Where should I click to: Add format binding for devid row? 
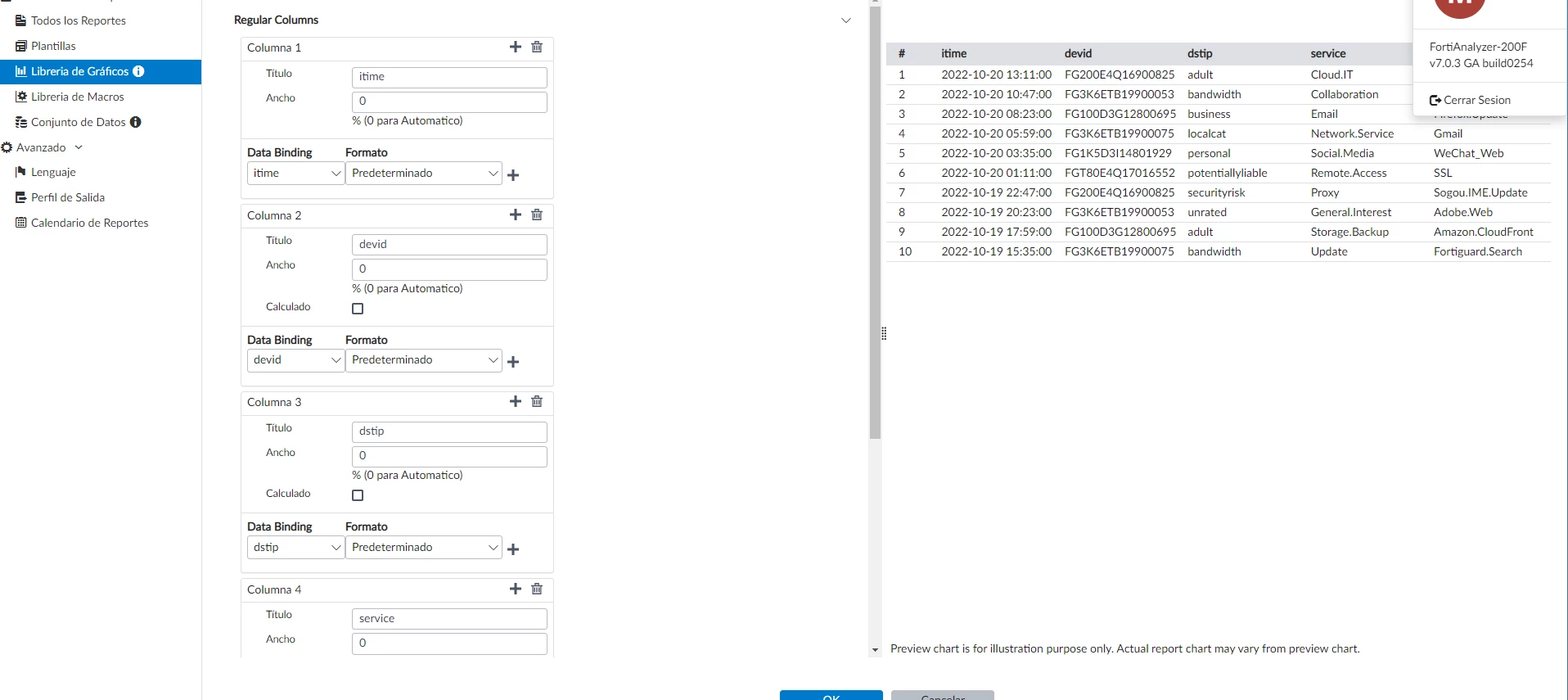point(513,362)
